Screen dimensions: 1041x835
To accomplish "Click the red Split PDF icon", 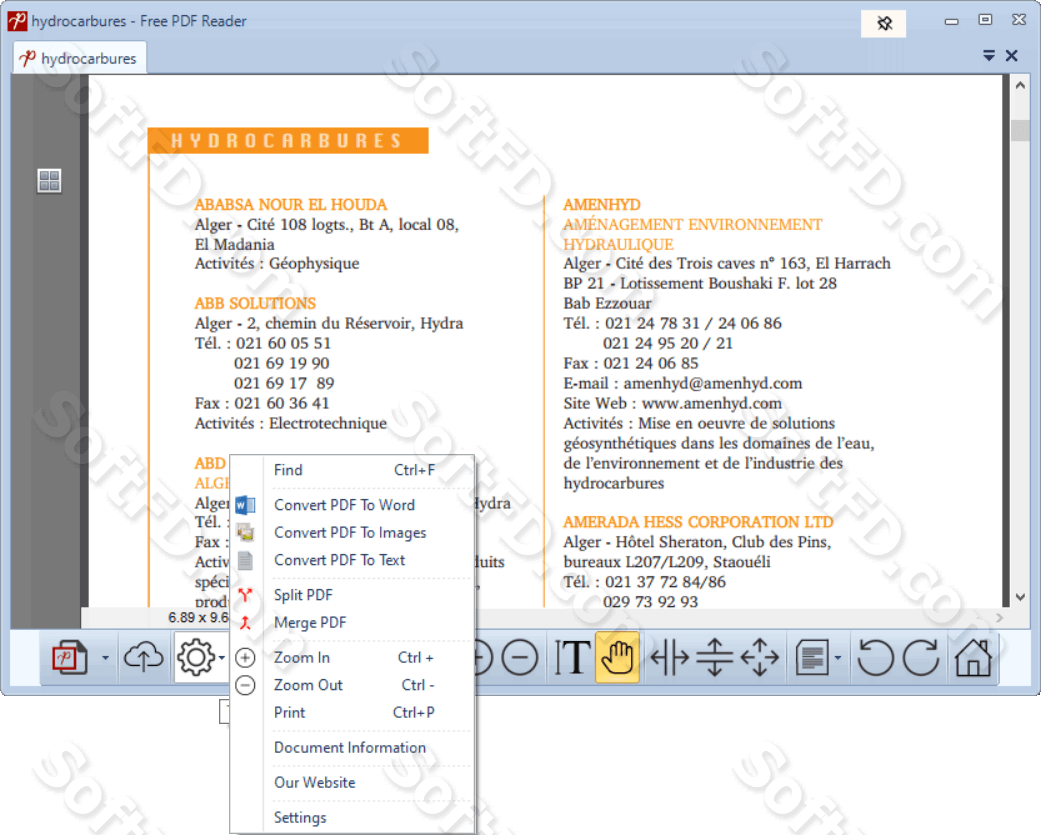I will click(x=245, y=595).
